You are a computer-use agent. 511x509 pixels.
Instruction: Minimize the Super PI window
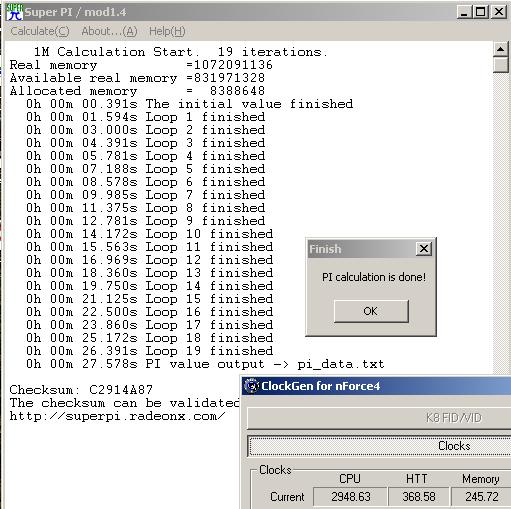coord(464,12)
